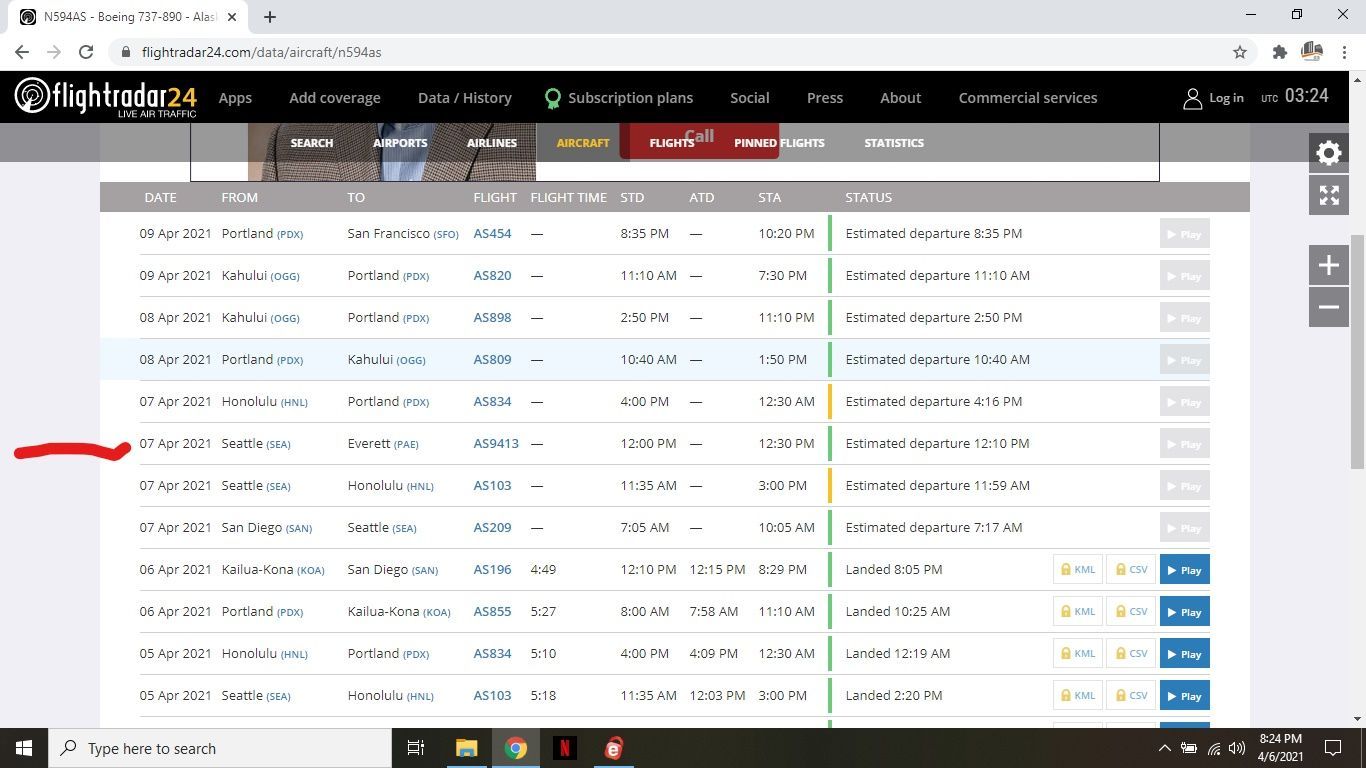Toggle fullscreen view with expand icon
Viewport: 1366px width, 768px height.
[x=1329, y=196]
